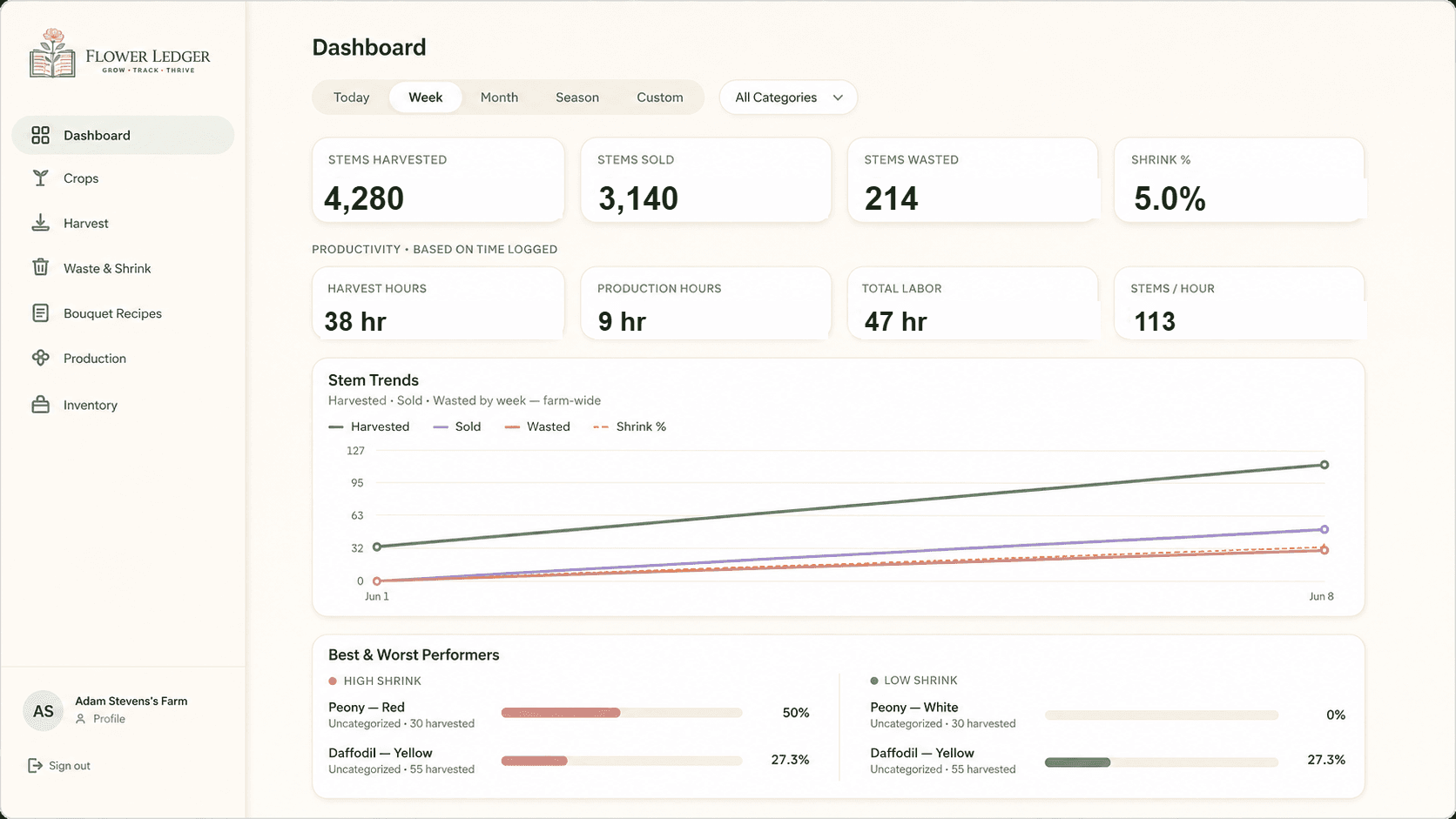Open the Stems / Hour card
This screenshot has width=1456, height=819.
point(1239,304)
